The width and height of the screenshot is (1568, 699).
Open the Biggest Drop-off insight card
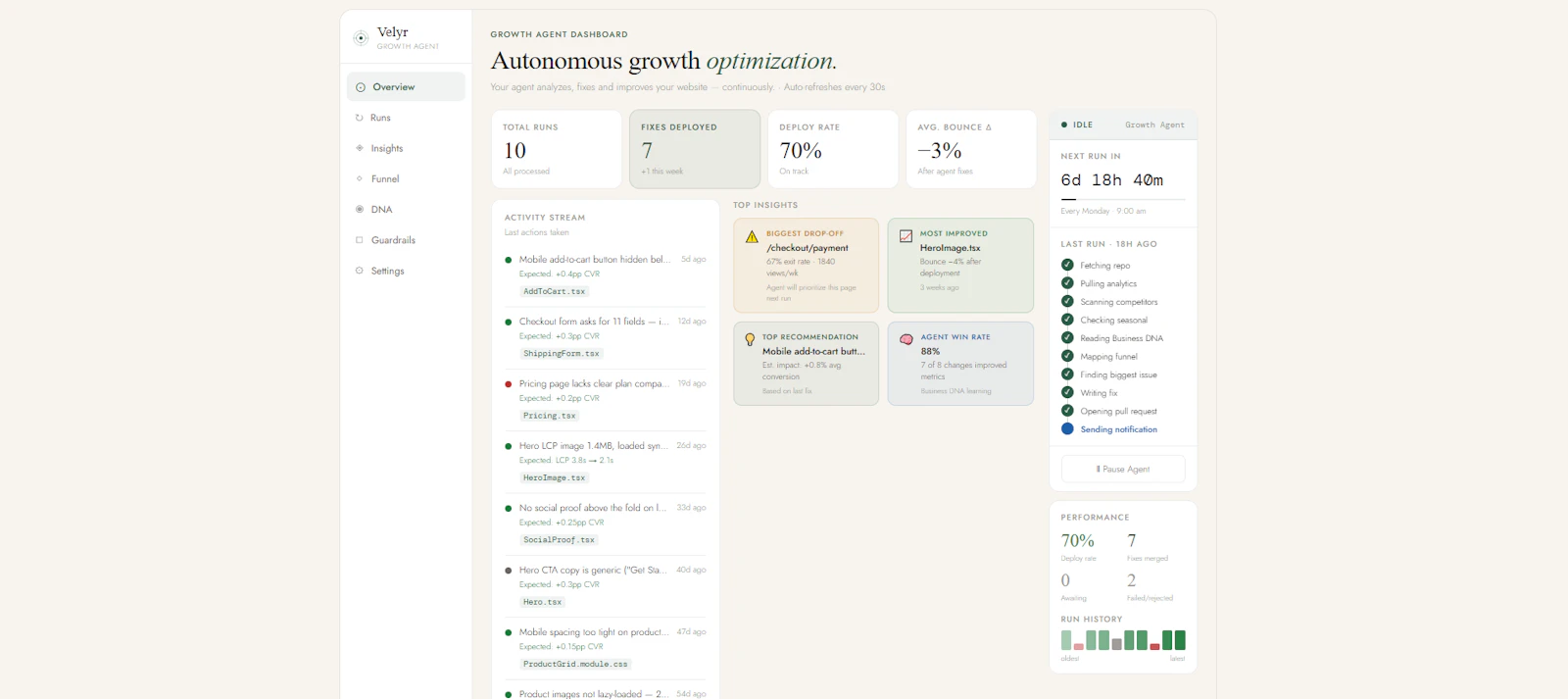[807, 266]
